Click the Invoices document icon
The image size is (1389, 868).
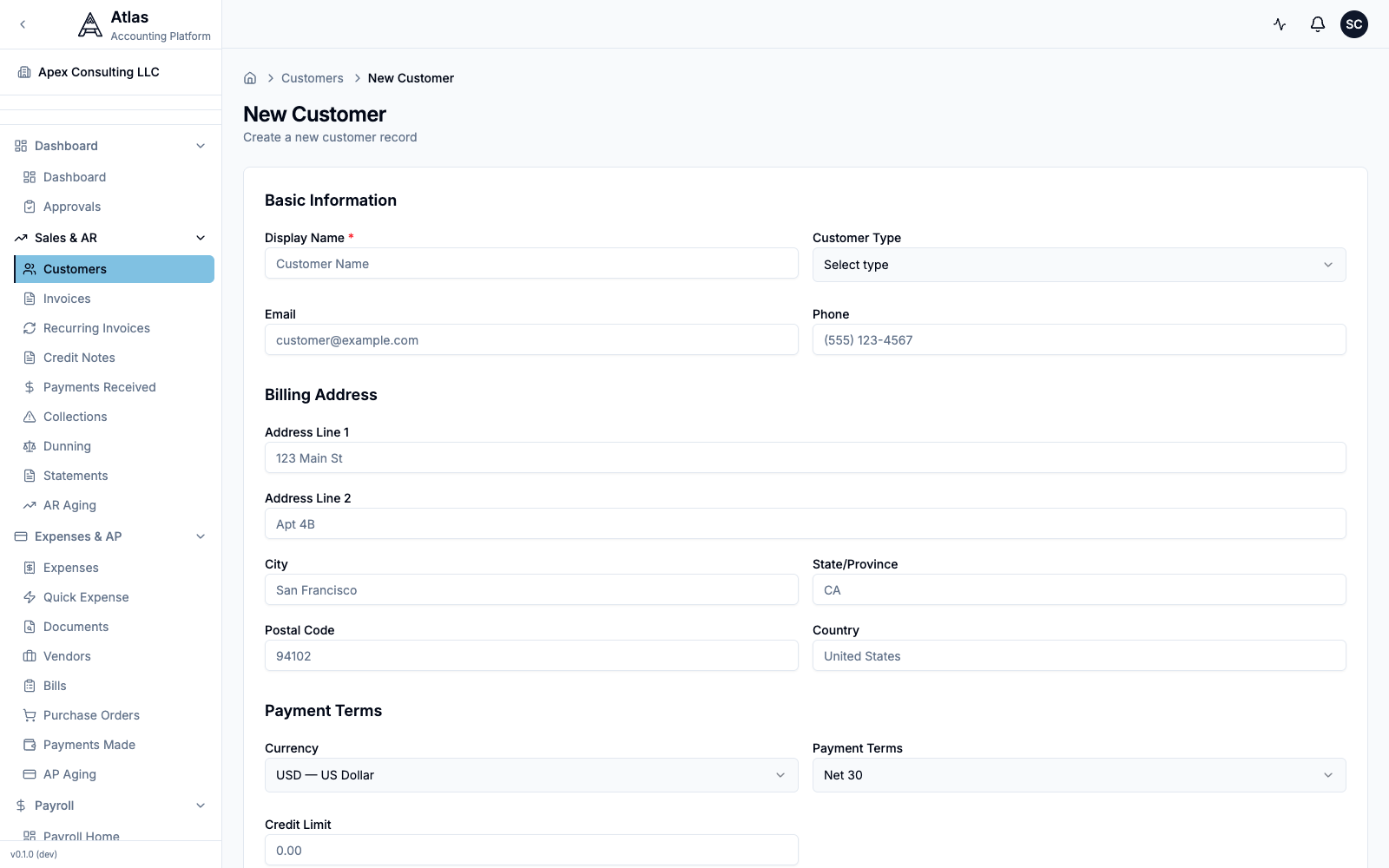30,299
